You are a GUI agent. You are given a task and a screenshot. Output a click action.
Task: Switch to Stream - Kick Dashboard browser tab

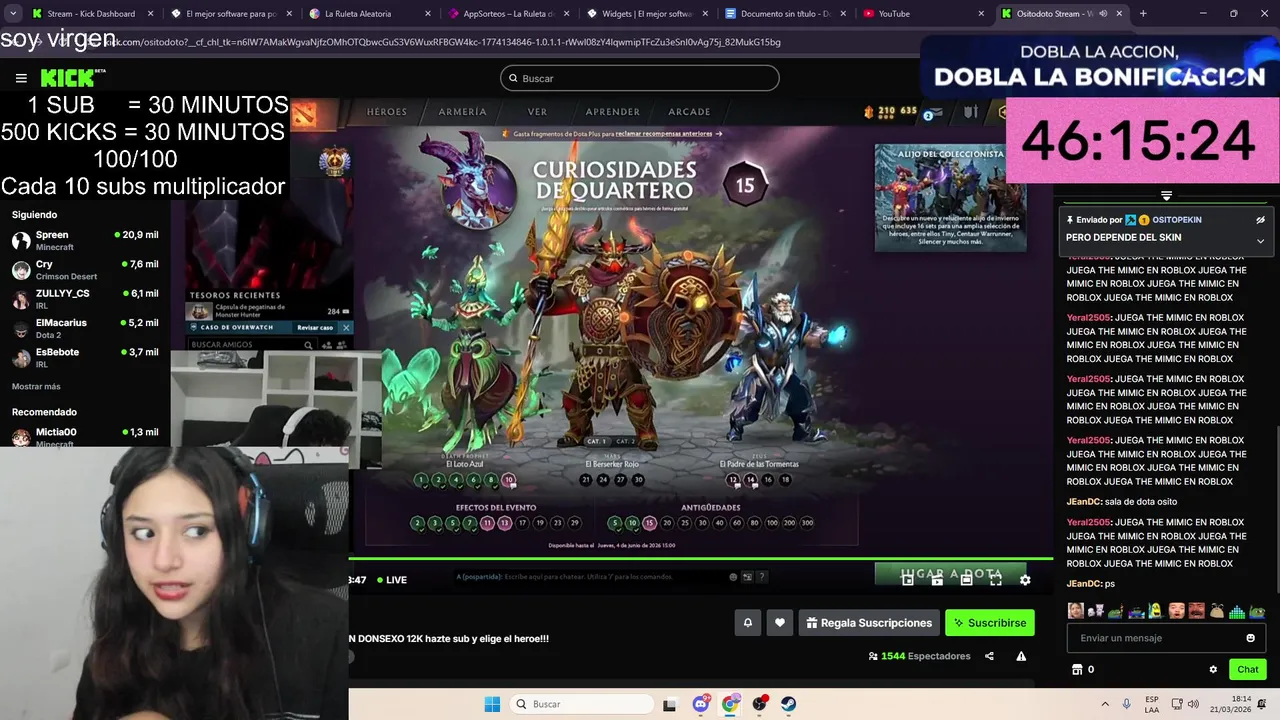(91, 14)
